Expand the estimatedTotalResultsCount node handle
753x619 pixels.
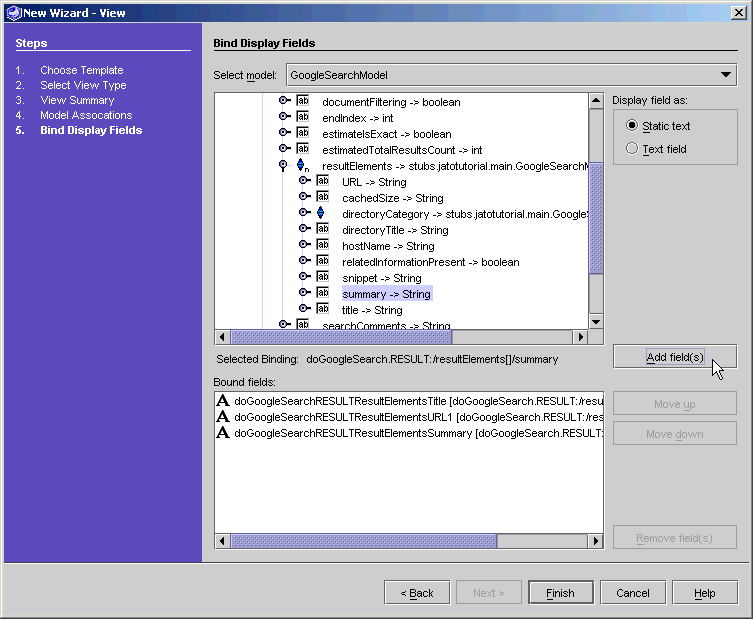point(285,148)
